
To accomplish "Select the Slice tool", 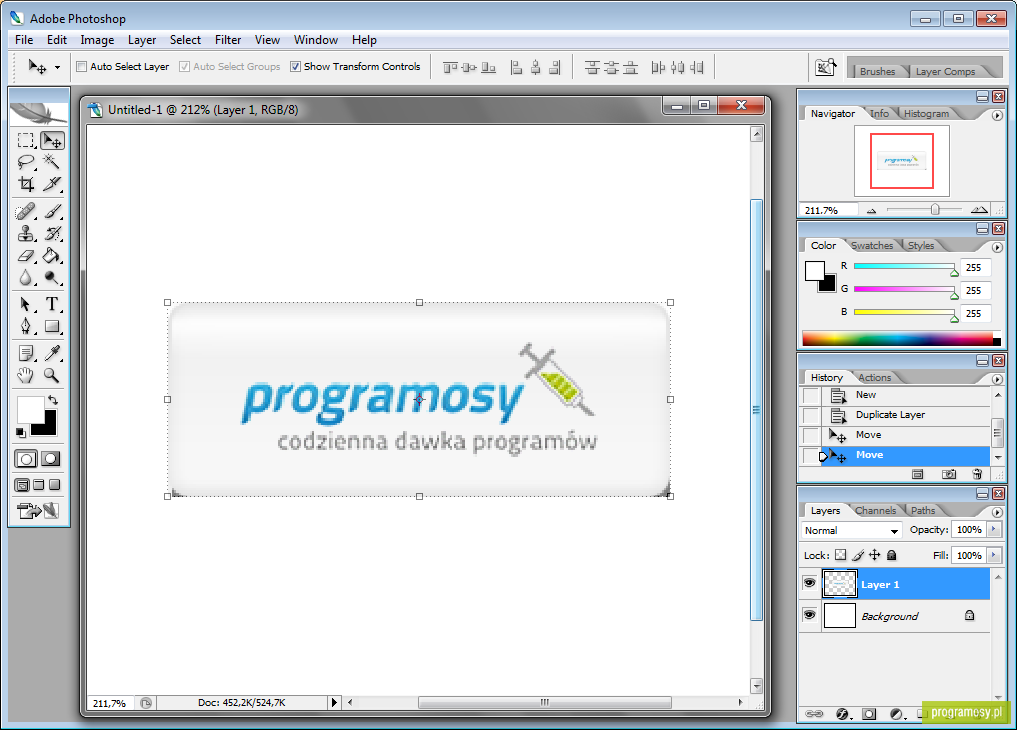I will pos(52,184).
